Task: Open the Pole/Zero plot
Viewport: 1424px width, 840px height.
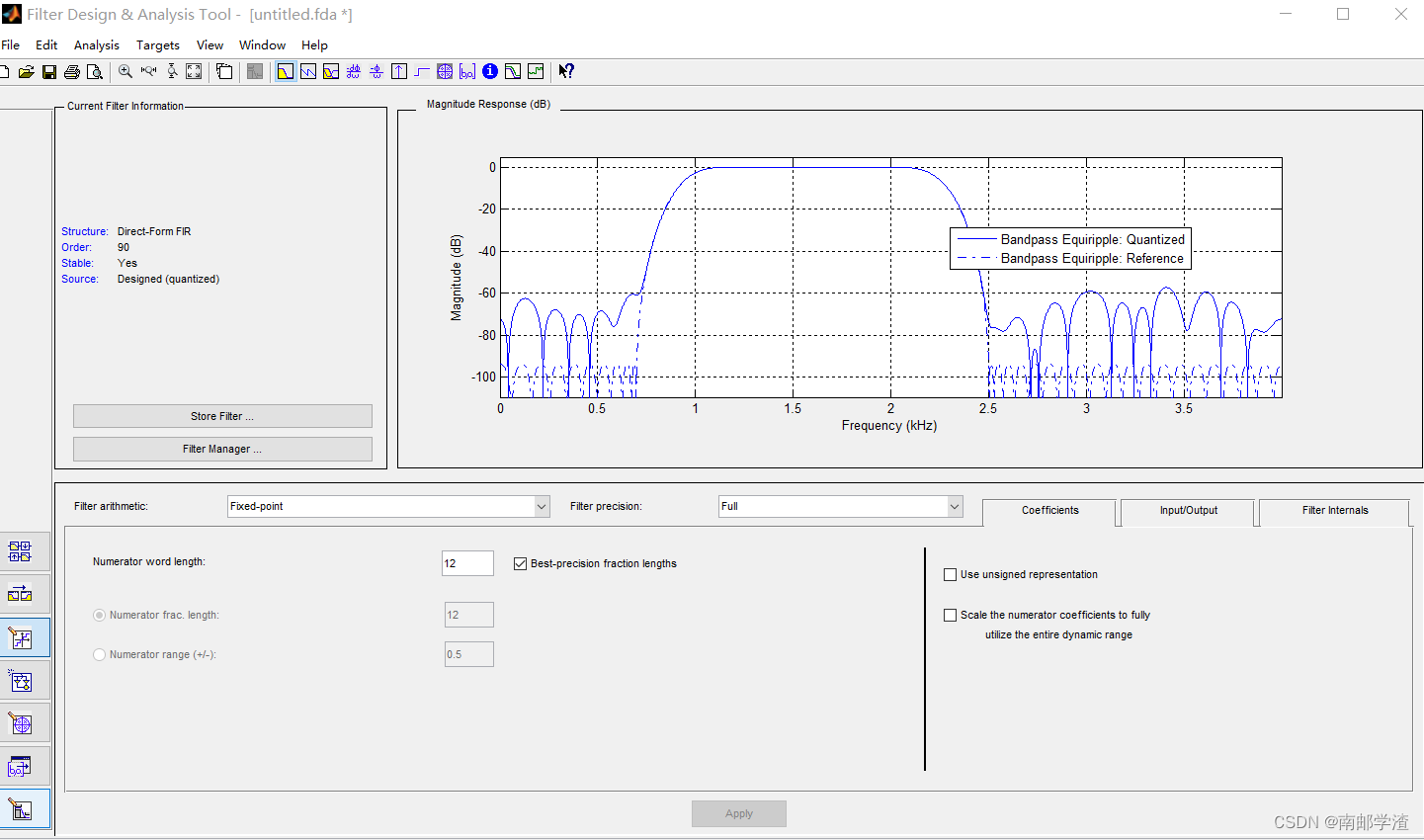Action: tap(445, 71)
